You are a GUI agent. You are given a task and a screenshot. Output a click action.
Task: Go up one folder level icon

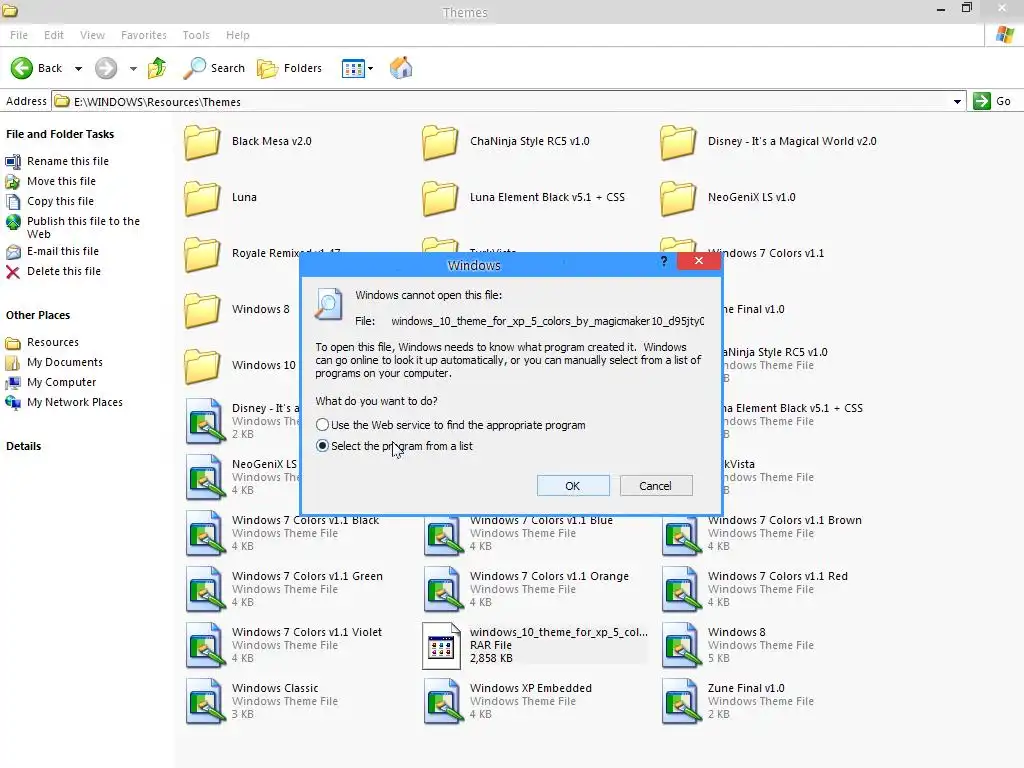157,68
